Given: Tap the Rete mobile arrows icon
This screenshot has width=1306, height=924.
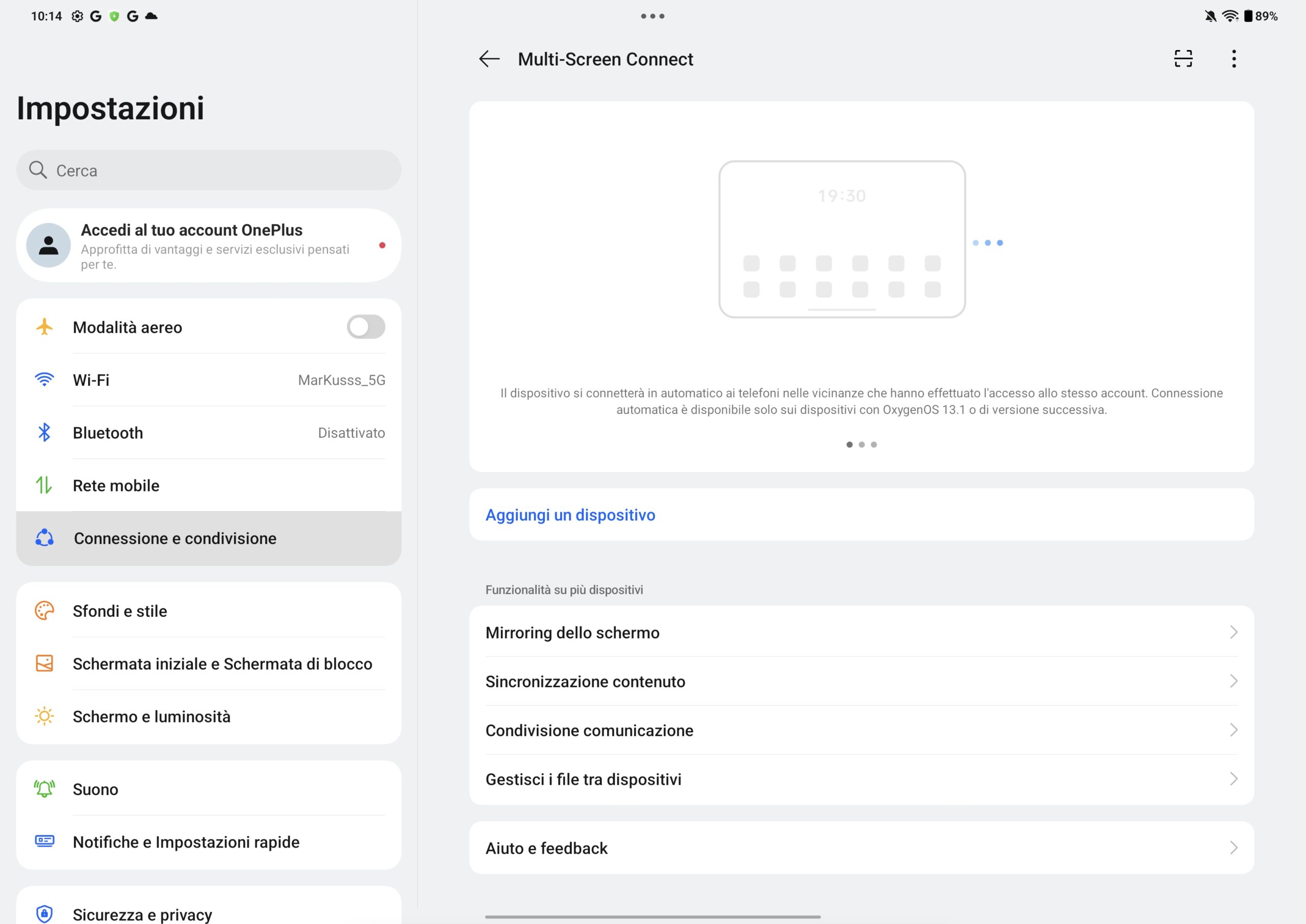Looking at the screenshot, I should [x=44, y=485].
